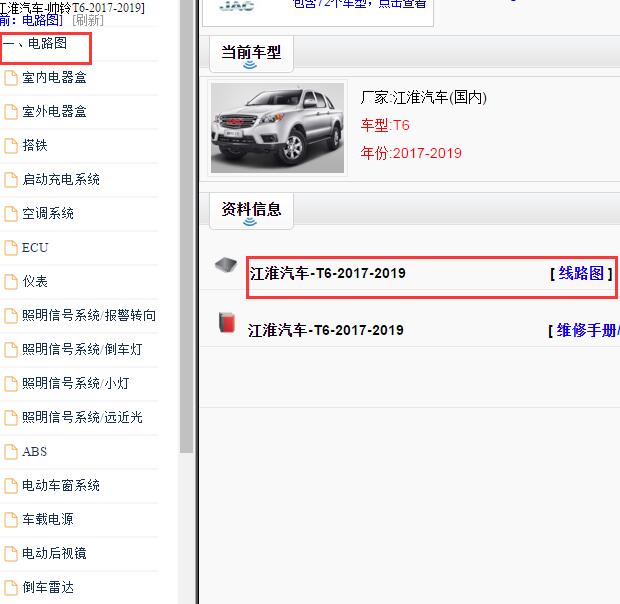This screenshot has width=620, height=604.
Task: Open the 倒车雷达 diagram
Action: [48, 587]
